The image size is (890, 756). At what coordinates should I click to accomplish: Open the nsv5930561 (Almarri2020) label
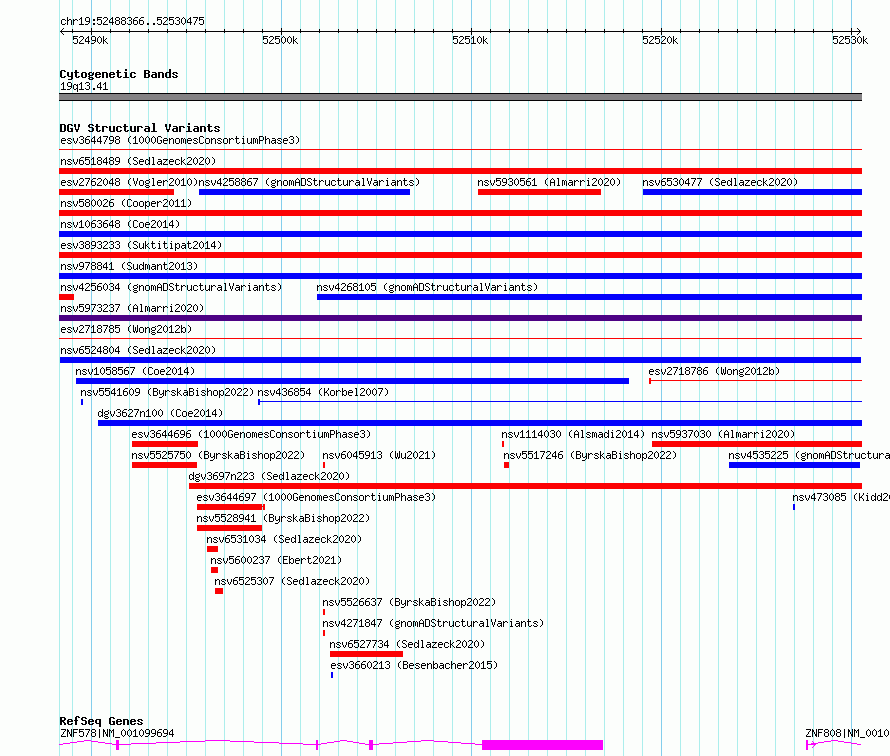pyautogui.click(x=549, y=182)
